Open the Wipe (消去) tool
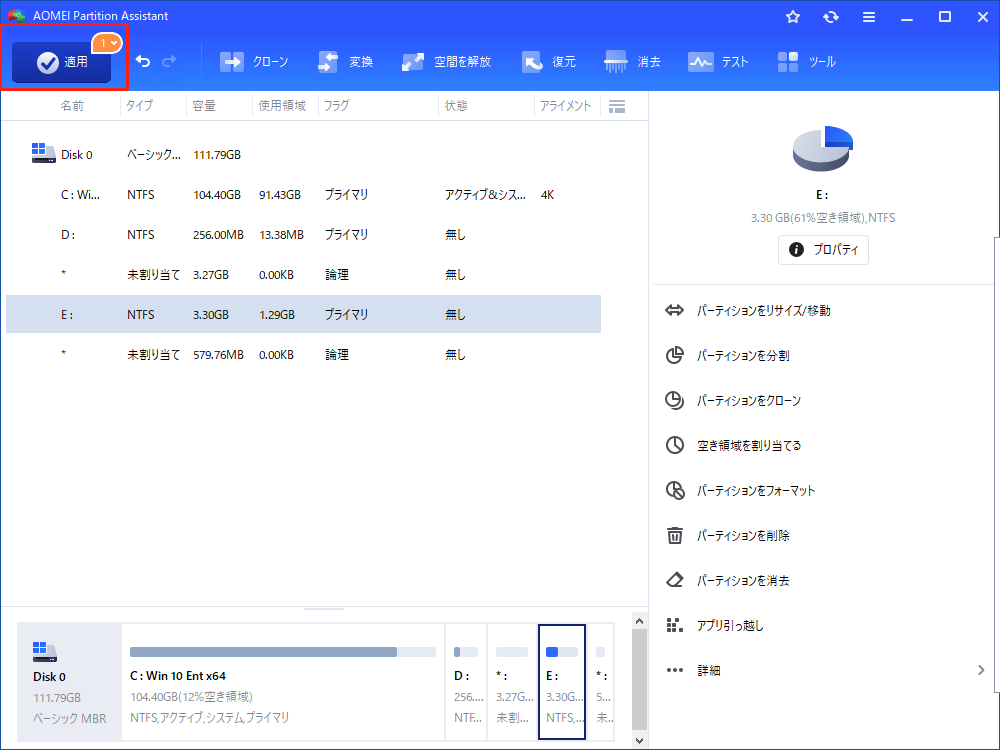Viewport: 1000px width, 750px height. [632, 62]
